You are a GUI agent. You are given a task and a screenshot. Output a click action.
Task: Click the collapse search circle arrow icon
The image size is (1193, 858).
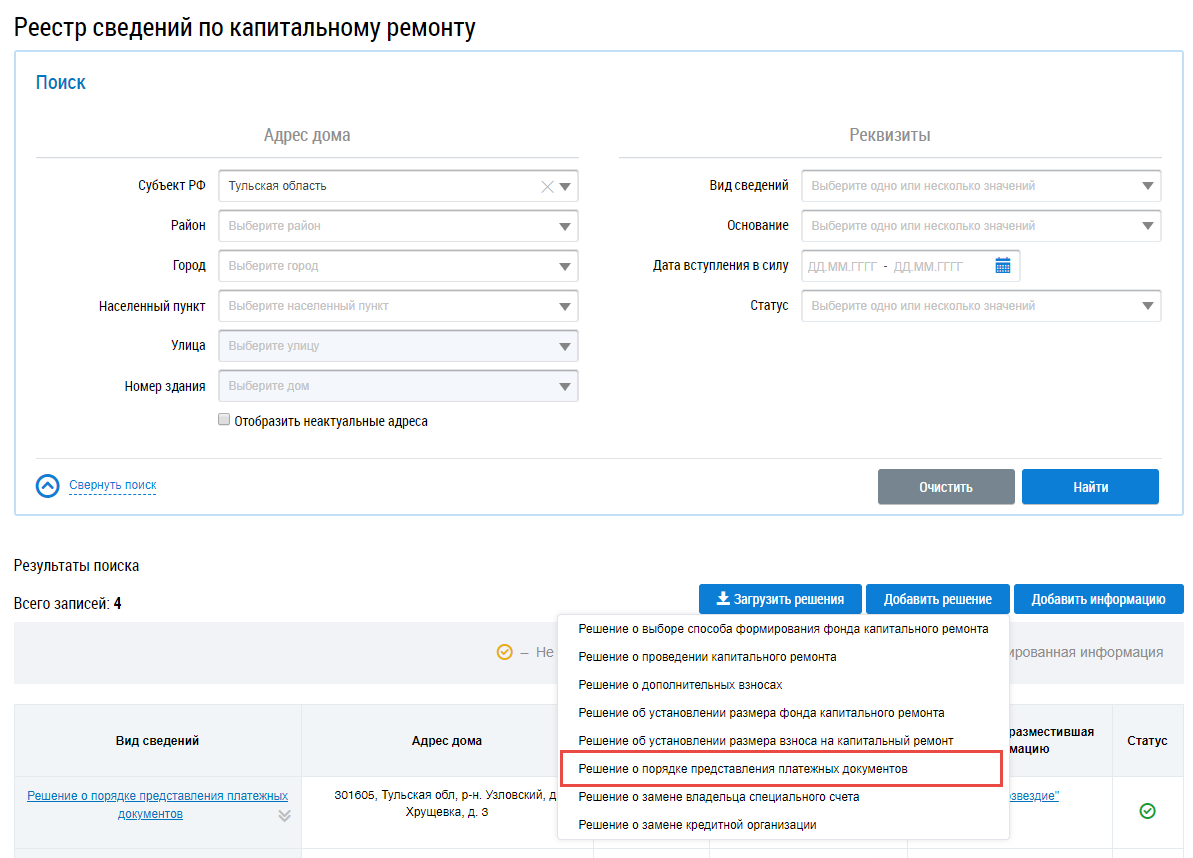coord(48,486)
